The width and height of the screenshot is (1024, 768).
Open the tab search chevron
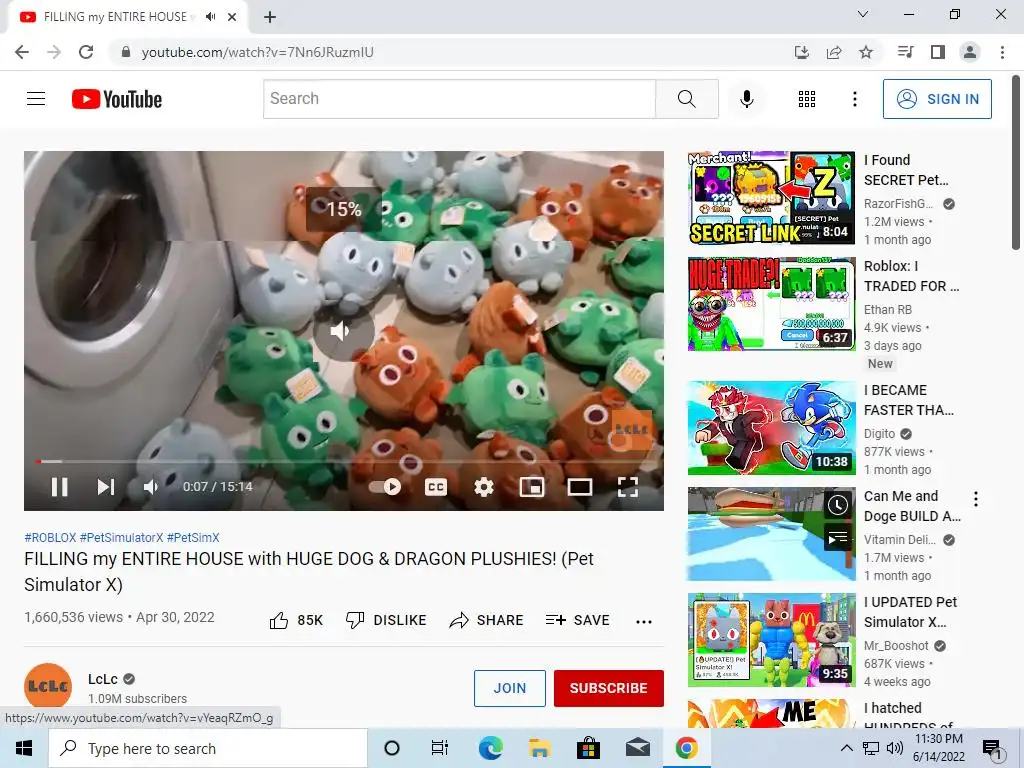coord(863,14)
